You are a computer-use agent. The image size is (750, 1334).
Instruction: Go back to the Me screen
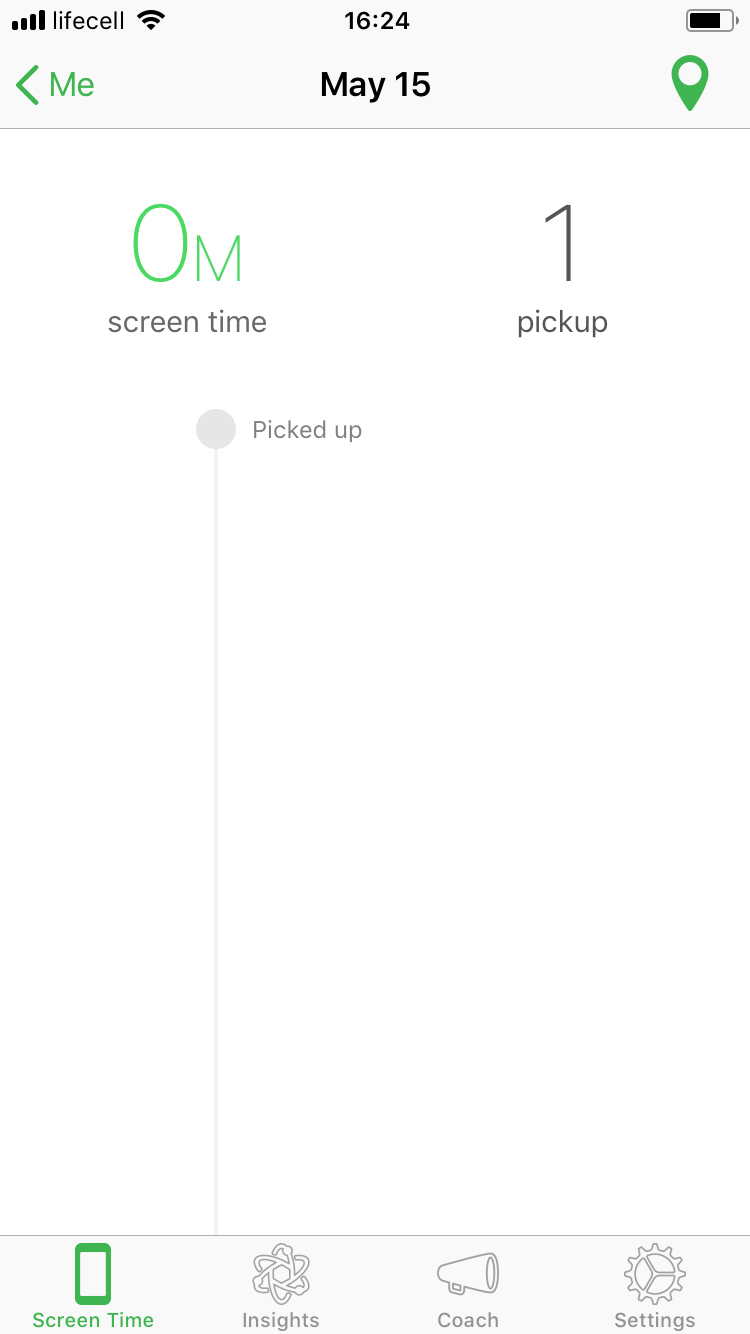[72, 85]
